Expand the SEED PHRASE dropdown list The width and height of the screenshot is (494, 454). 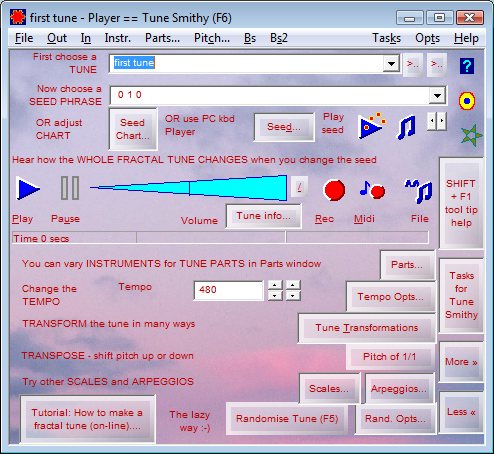437,96
